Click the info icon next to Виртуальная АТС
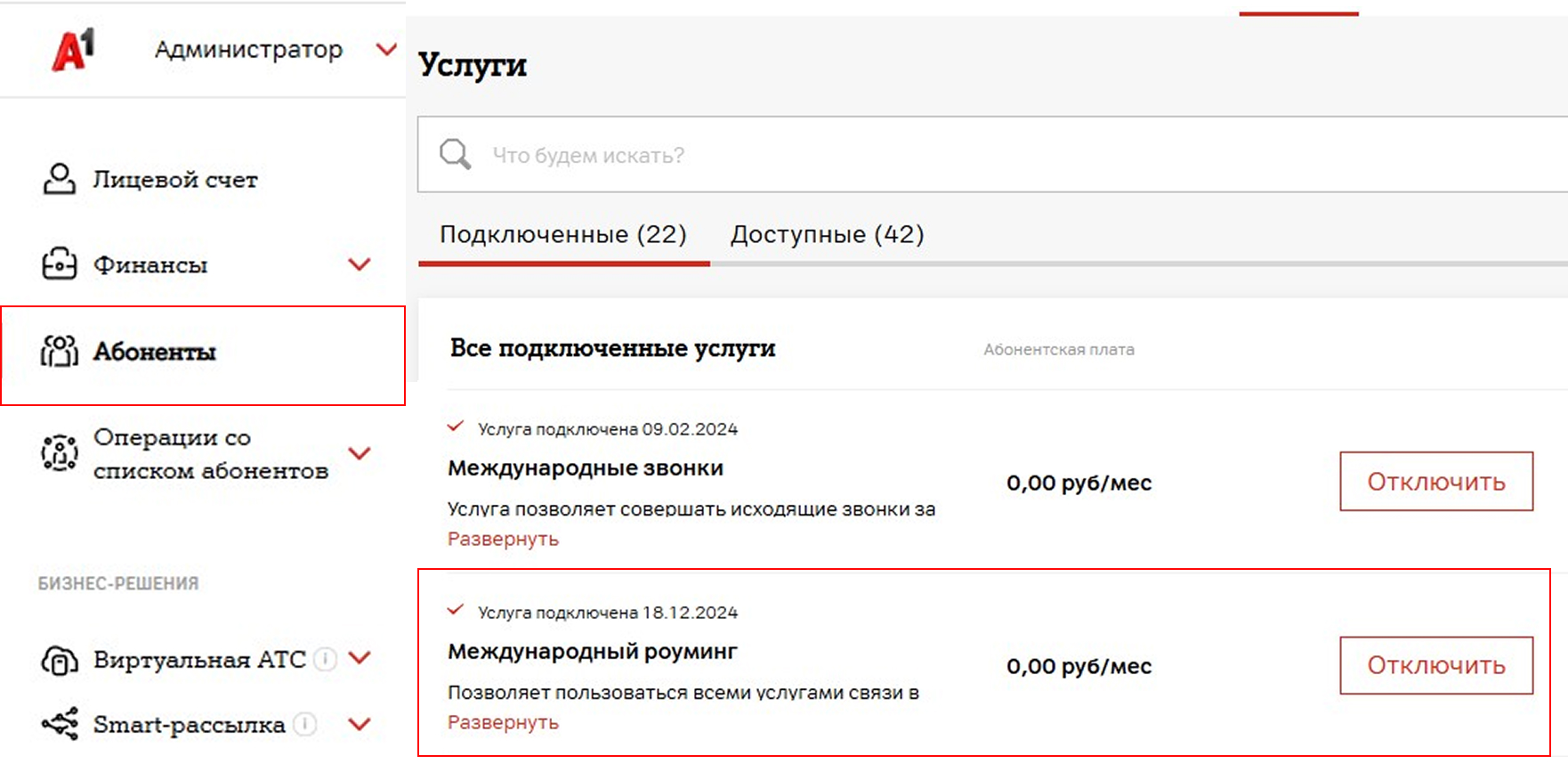The height and width of the screenshot is (764, 1568). (x=326, y=659)
